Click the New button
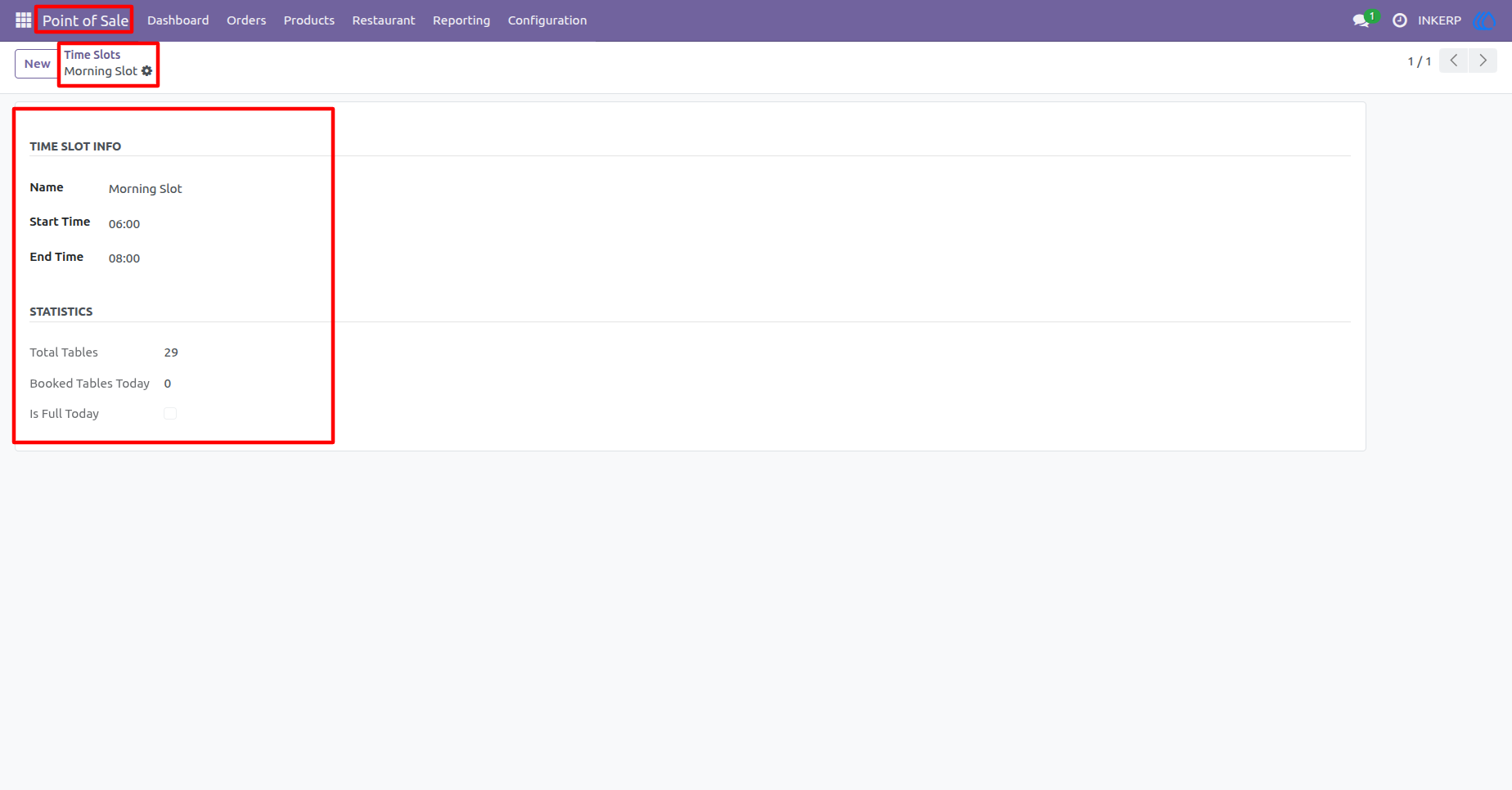 tap(37, 64)
